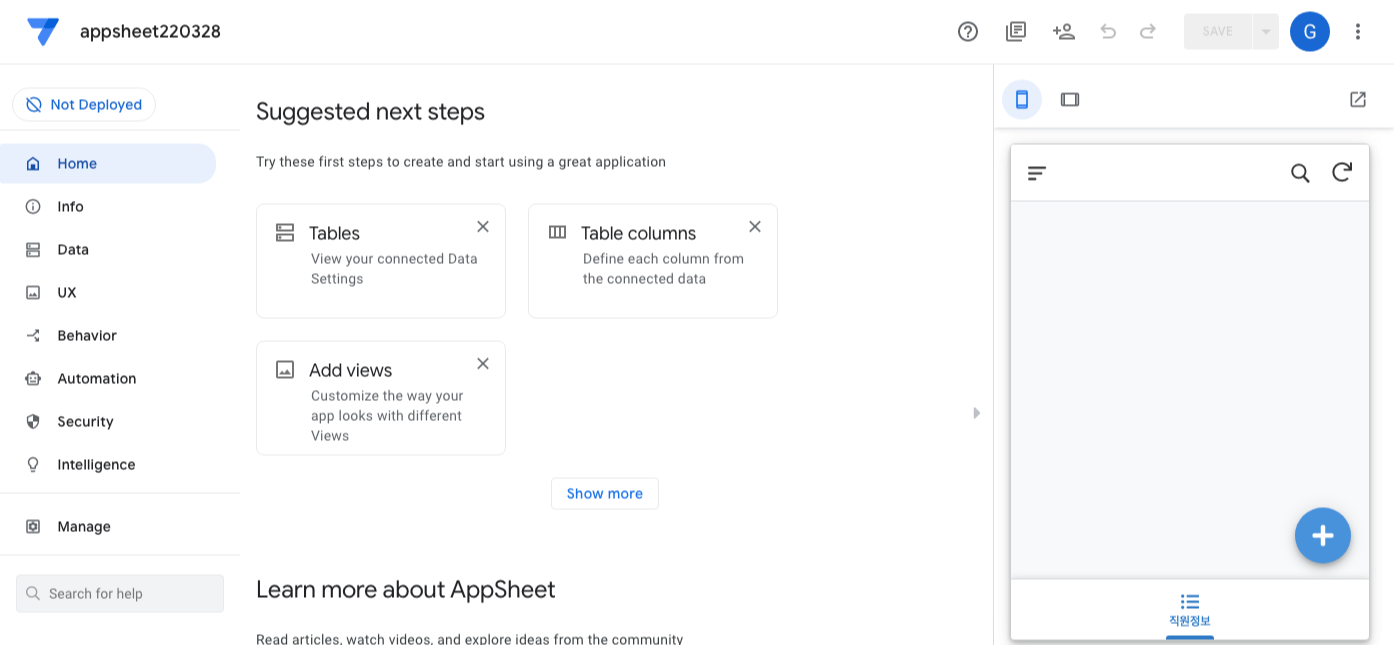Open the UX section
Screen dimensions: 1394x645
point(108,293)
